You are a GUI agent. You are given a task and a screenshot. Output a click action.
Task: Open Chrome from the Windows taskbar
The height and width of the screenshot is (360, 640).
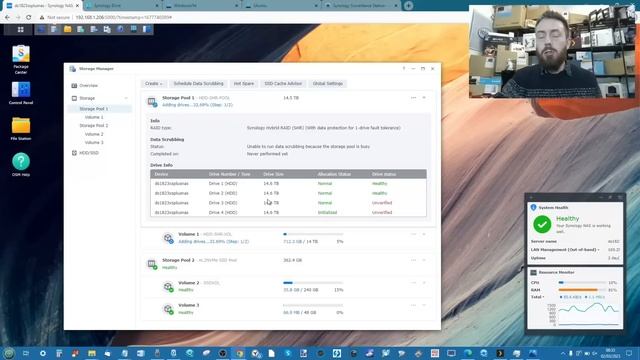239,353
